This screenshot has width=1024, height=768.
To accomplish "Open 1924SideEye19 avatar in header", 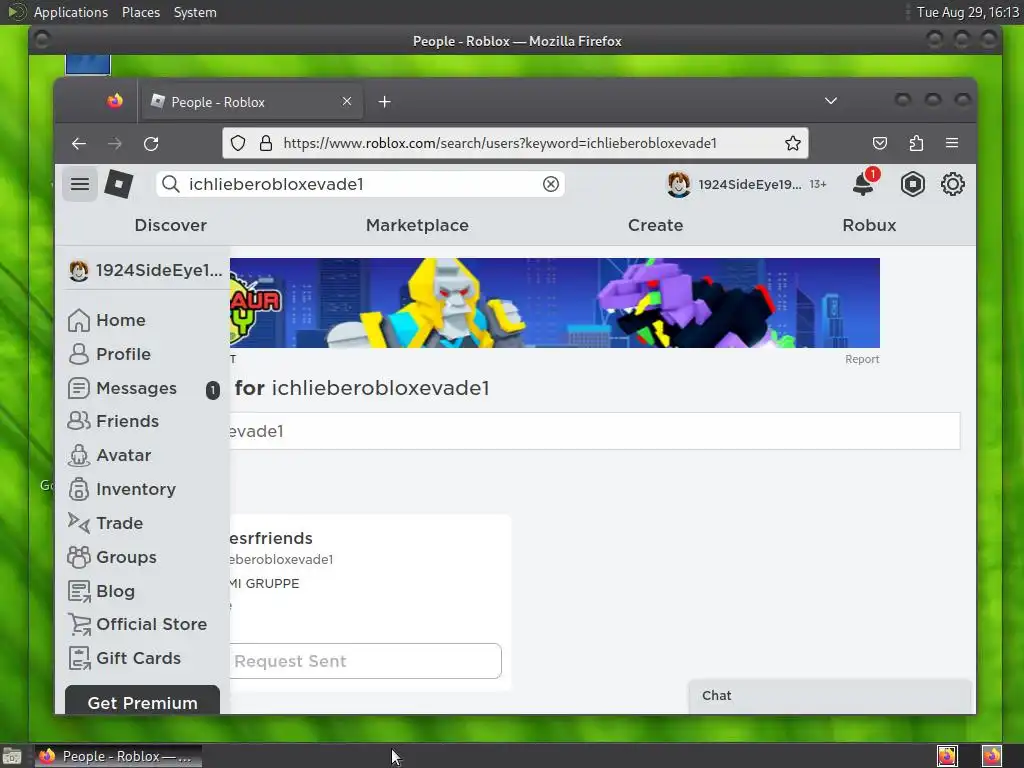I will 679,184.
